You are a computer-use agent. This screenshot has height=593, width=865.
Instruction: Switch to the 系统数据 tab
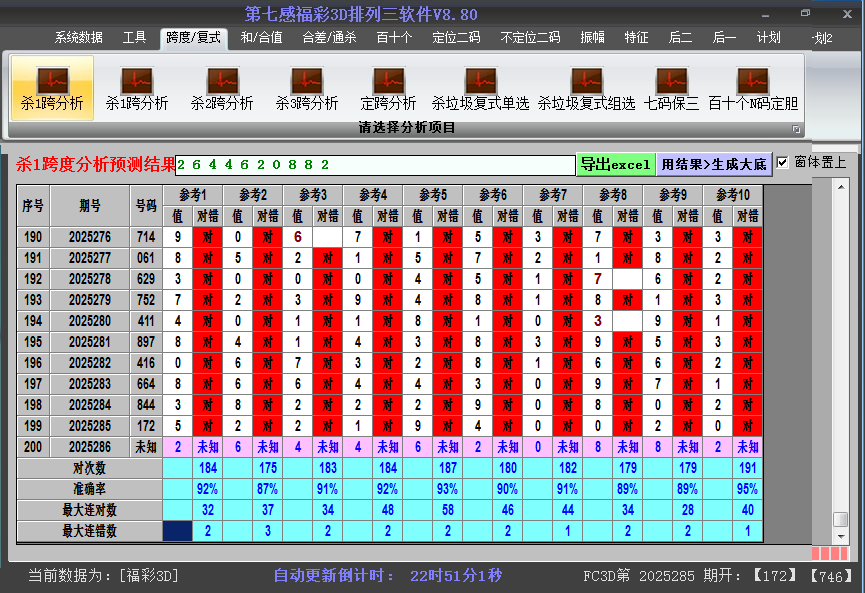(x=79, y=38)
